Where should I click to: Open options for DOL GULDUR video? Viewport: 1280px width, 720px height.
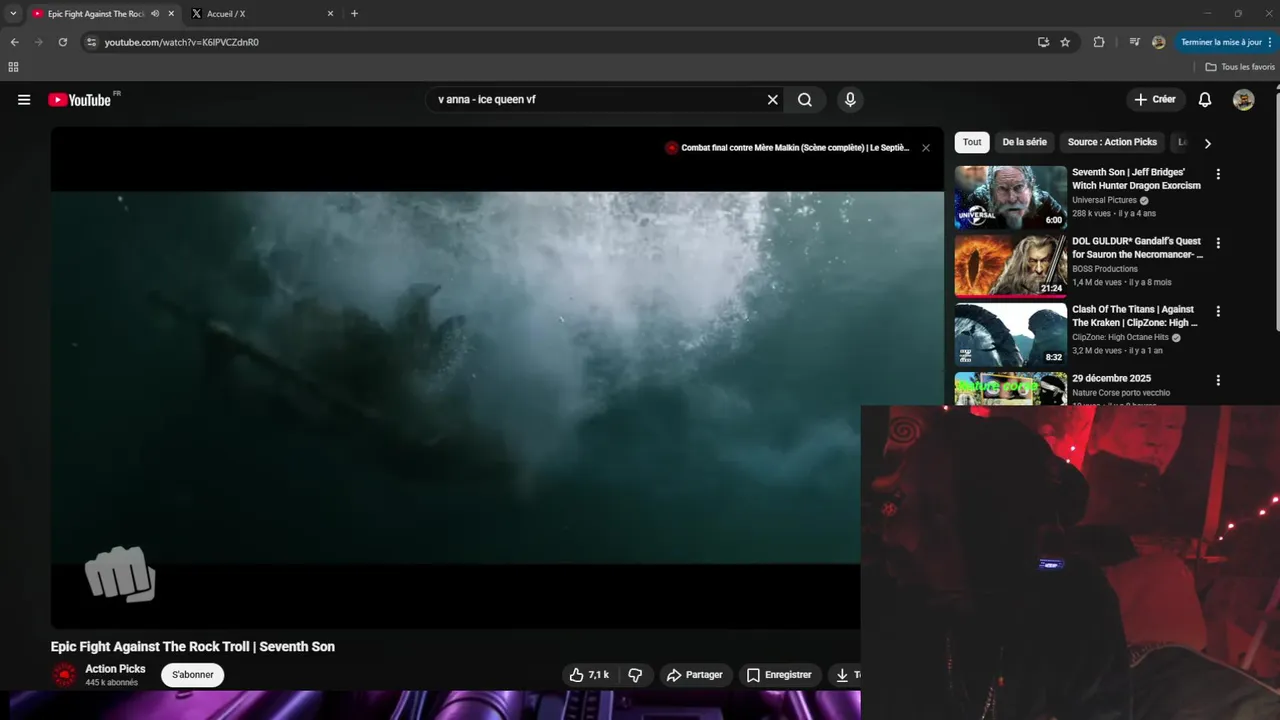coord(1218,243)
